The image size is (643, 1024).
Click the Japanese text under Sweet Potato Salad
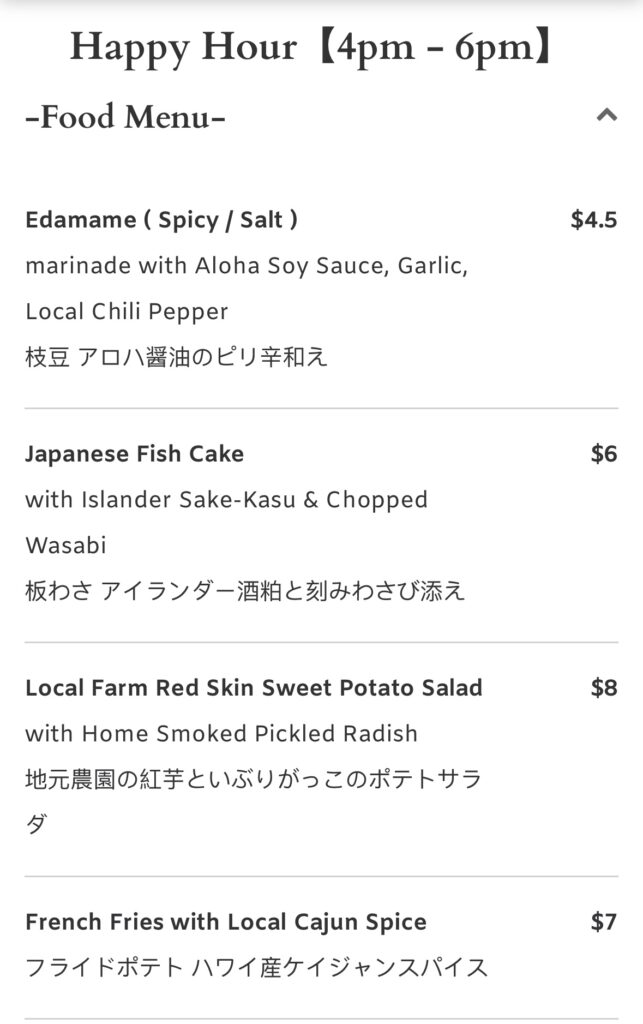click(x=253, y=780)
